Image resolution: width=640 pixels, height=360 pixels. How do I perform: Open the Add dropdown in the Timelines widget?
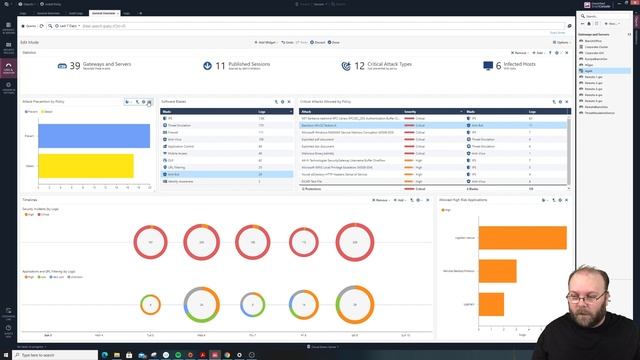coord(400,200)
